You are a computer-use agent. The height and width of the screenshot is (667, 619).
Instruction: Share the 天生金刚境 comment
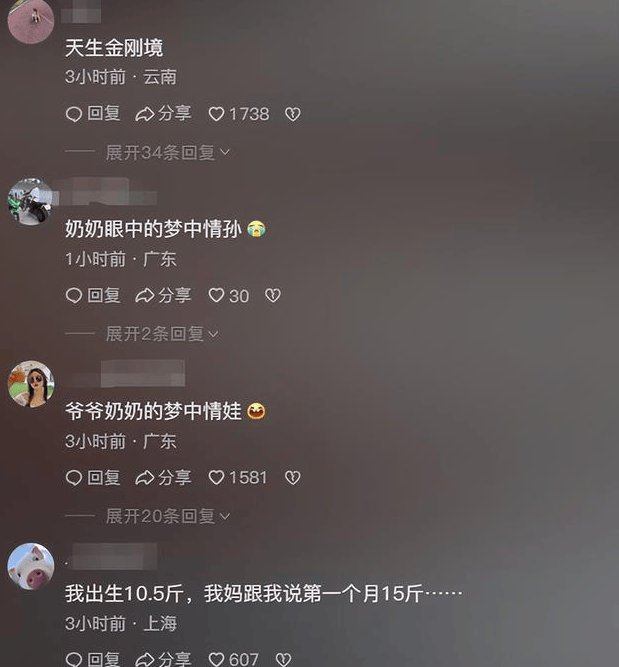pos(163,114)
